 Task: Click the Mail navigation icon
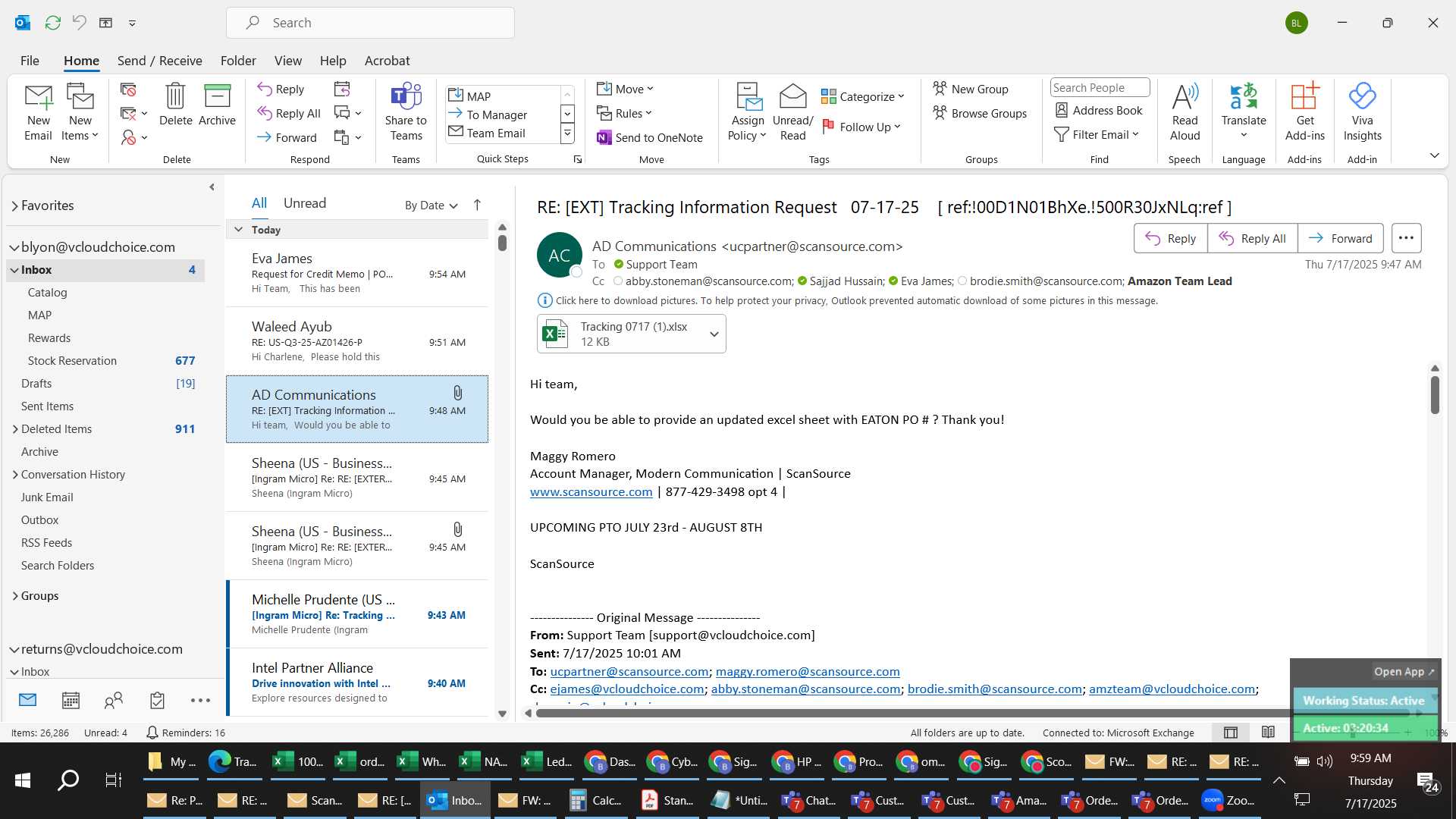pyautogui.click(x=27, y=701)
